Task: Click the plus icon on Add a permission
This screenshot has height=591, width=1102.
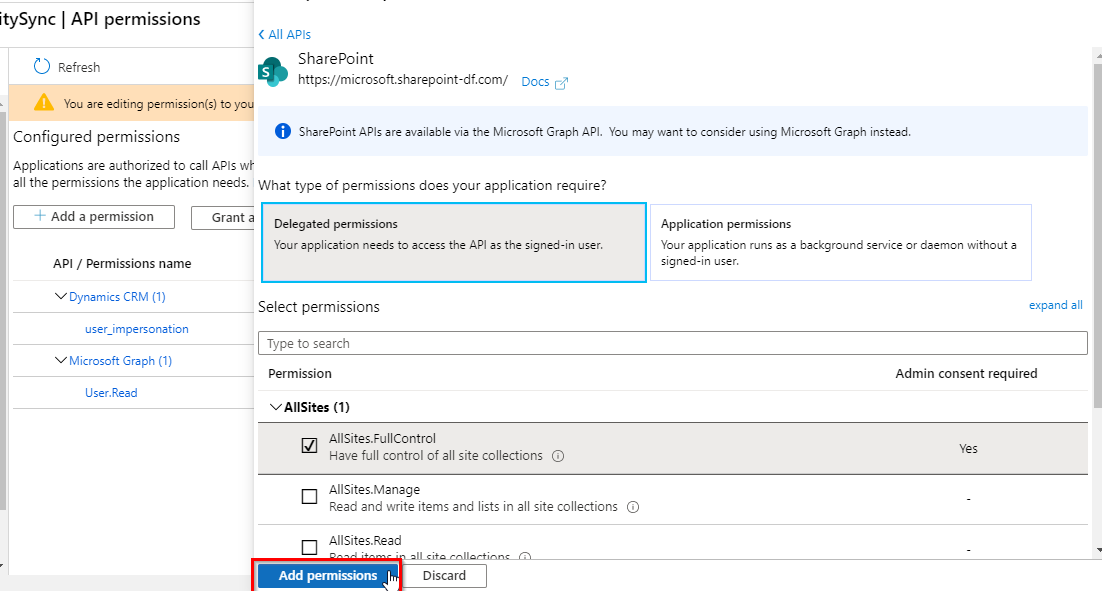Action: coord(40,216)
